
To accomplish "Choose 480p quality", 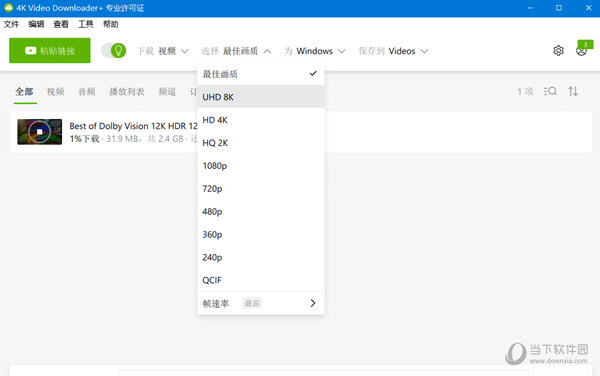I will 261,212.
